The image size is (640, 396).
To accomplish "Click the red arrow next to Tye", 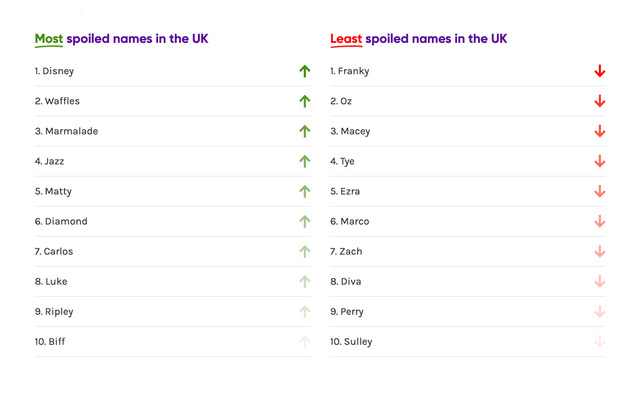I will tap(600, 161).
